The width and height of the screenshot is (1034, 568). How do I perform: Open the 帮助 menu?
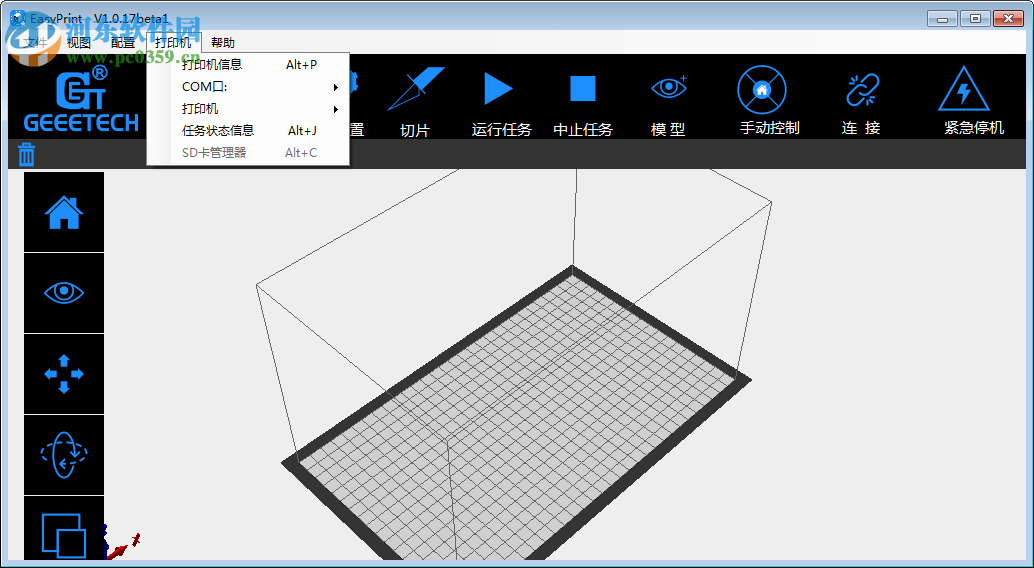[x=223, y=43]
